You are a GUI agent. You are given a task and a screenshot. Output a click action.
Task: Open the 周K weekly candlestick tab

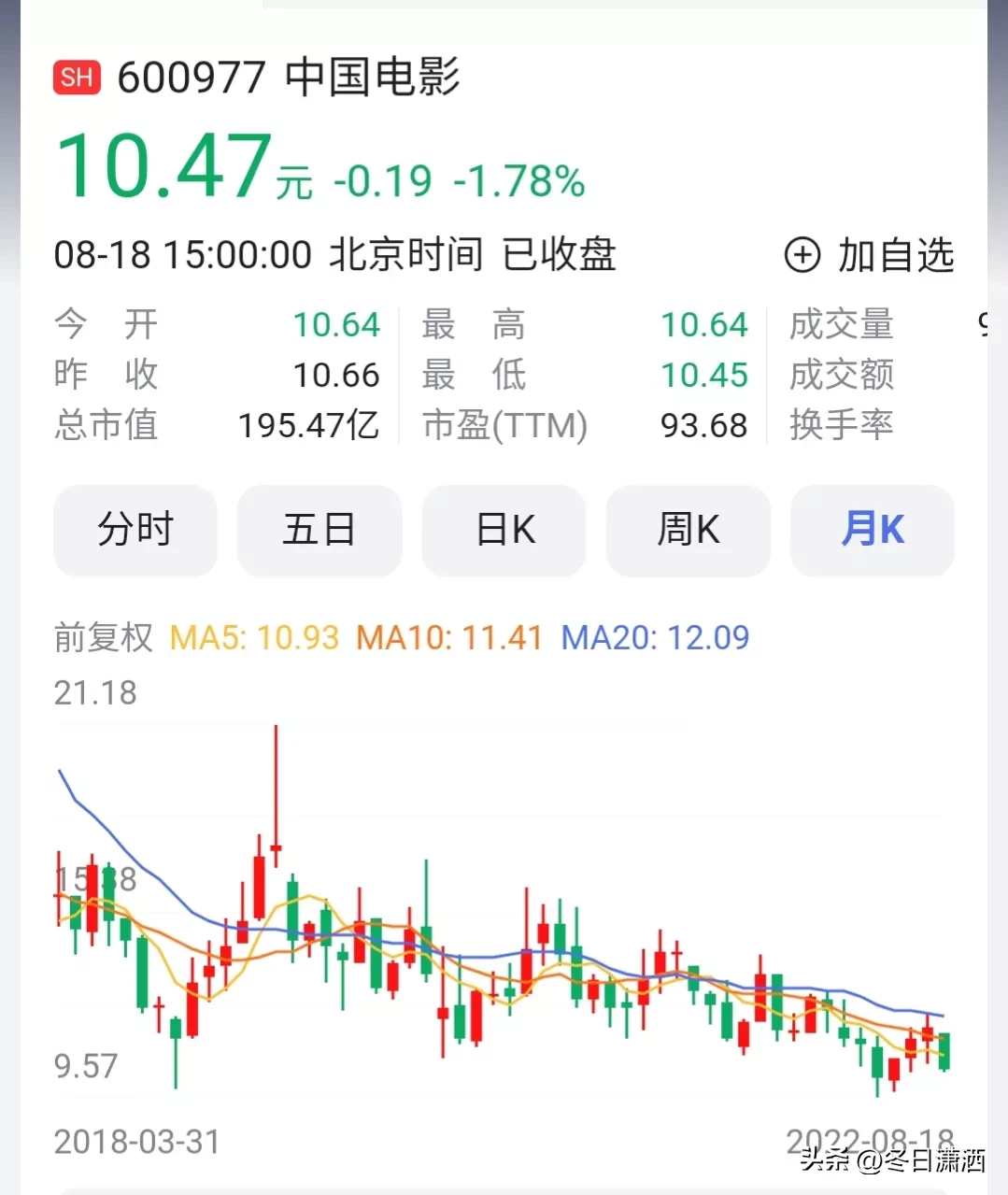pyautogui.click(x=689, y=530)
